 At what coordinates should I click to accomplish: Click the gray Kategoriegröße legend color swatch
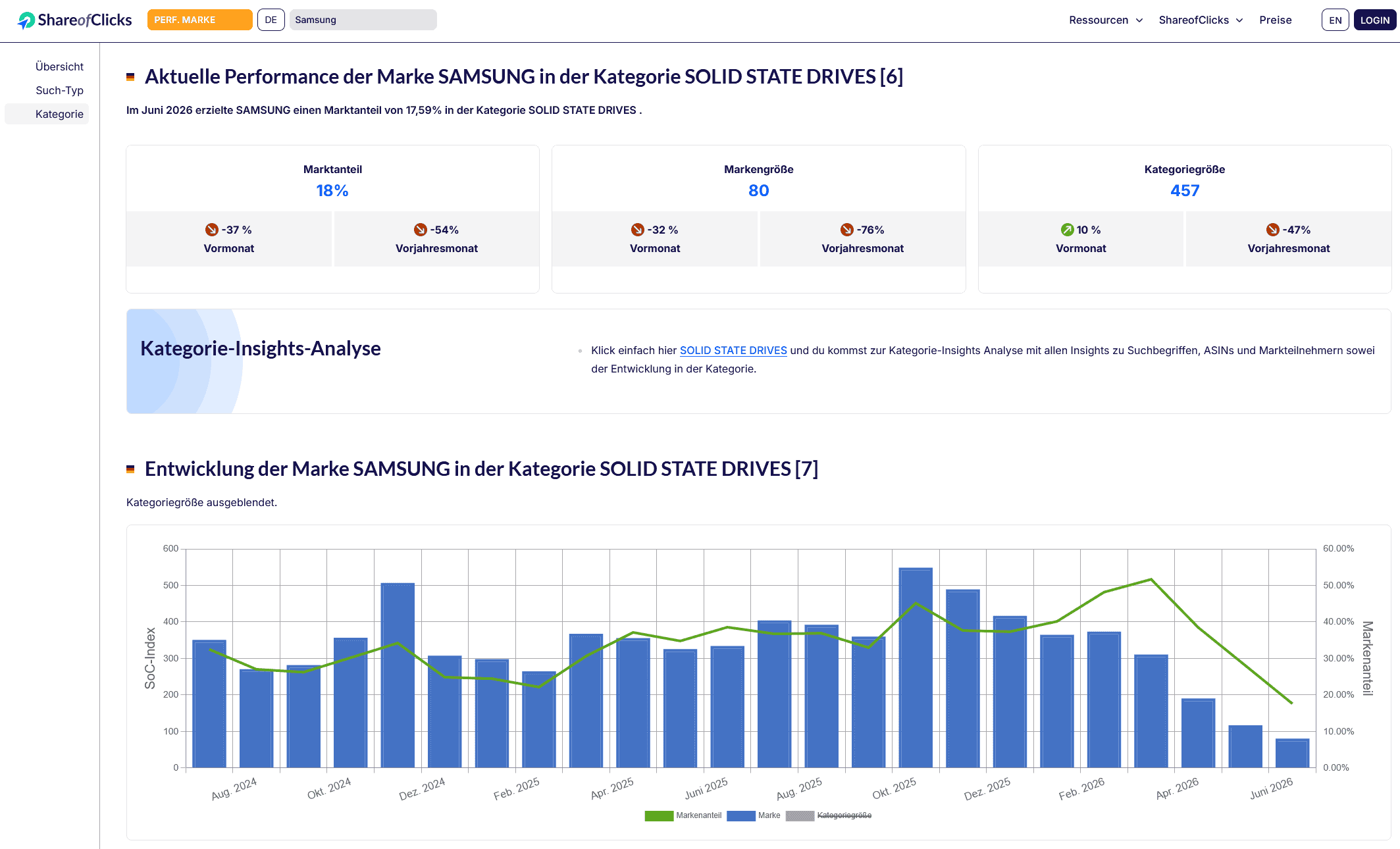[x=800, y=815]
